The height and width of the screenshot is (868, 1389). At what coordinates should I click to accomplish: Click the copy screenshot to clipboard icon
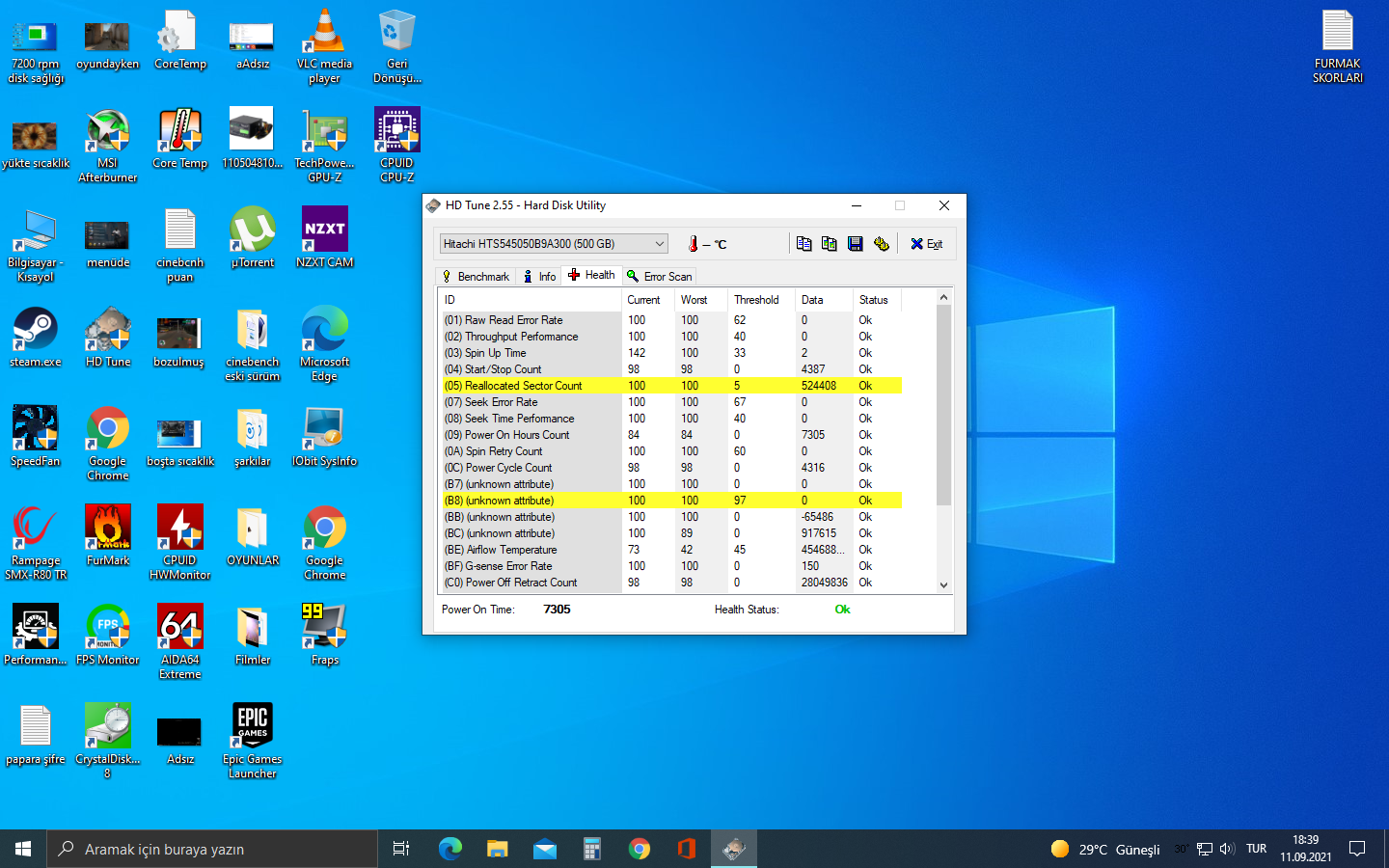tap(830, 244)
